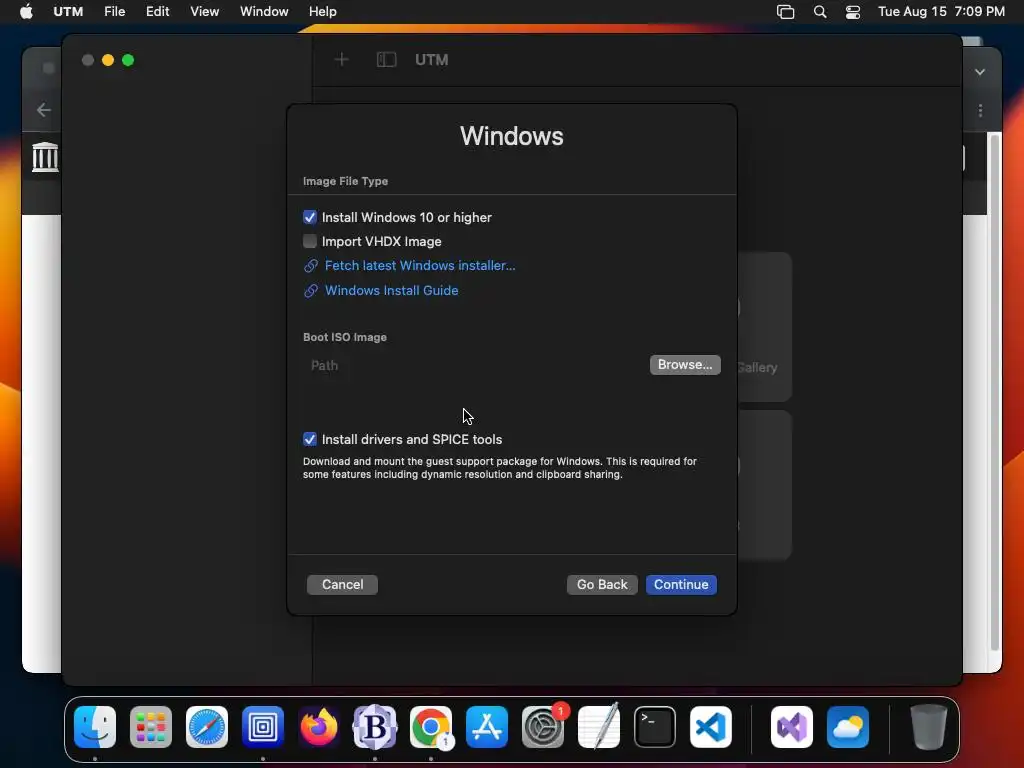Click the date and time display

click(x=941, y=11)
